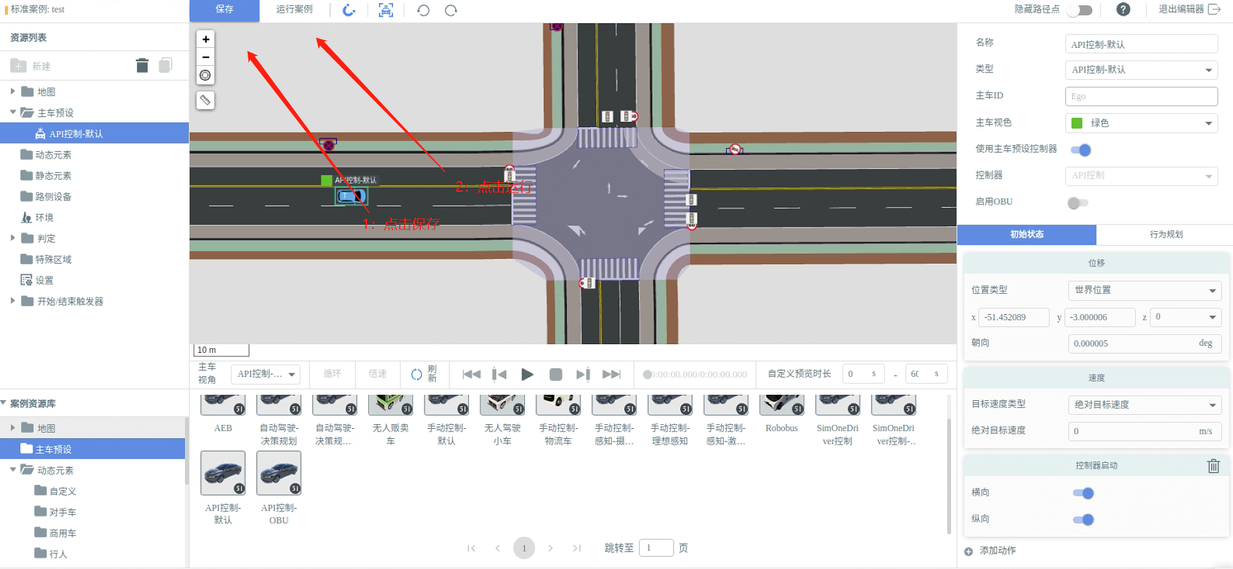Expand 地图 in 案例资源库
The width and height of the screenshot is (1233, 569).
pyautogui.click(x=14, y=428)
